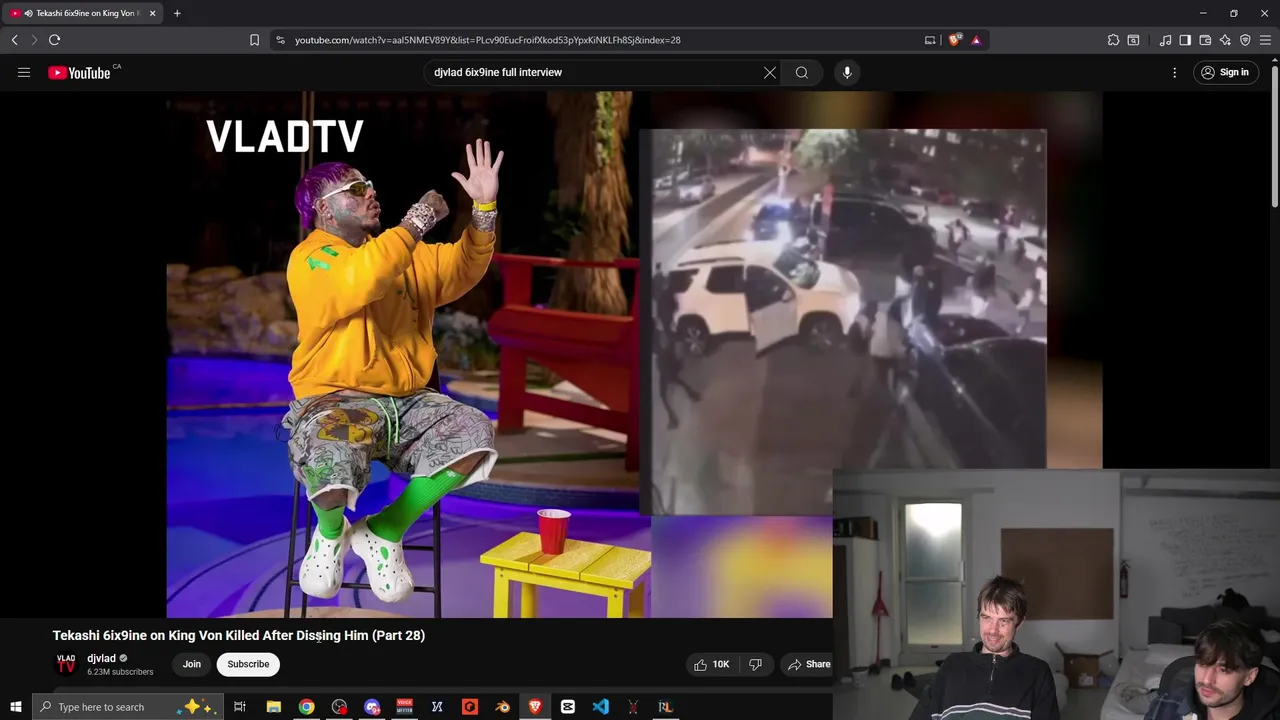Open Visual Studio Code from taskbar
This screenshot has height=720, width=1280.
(x=600, y=707)
